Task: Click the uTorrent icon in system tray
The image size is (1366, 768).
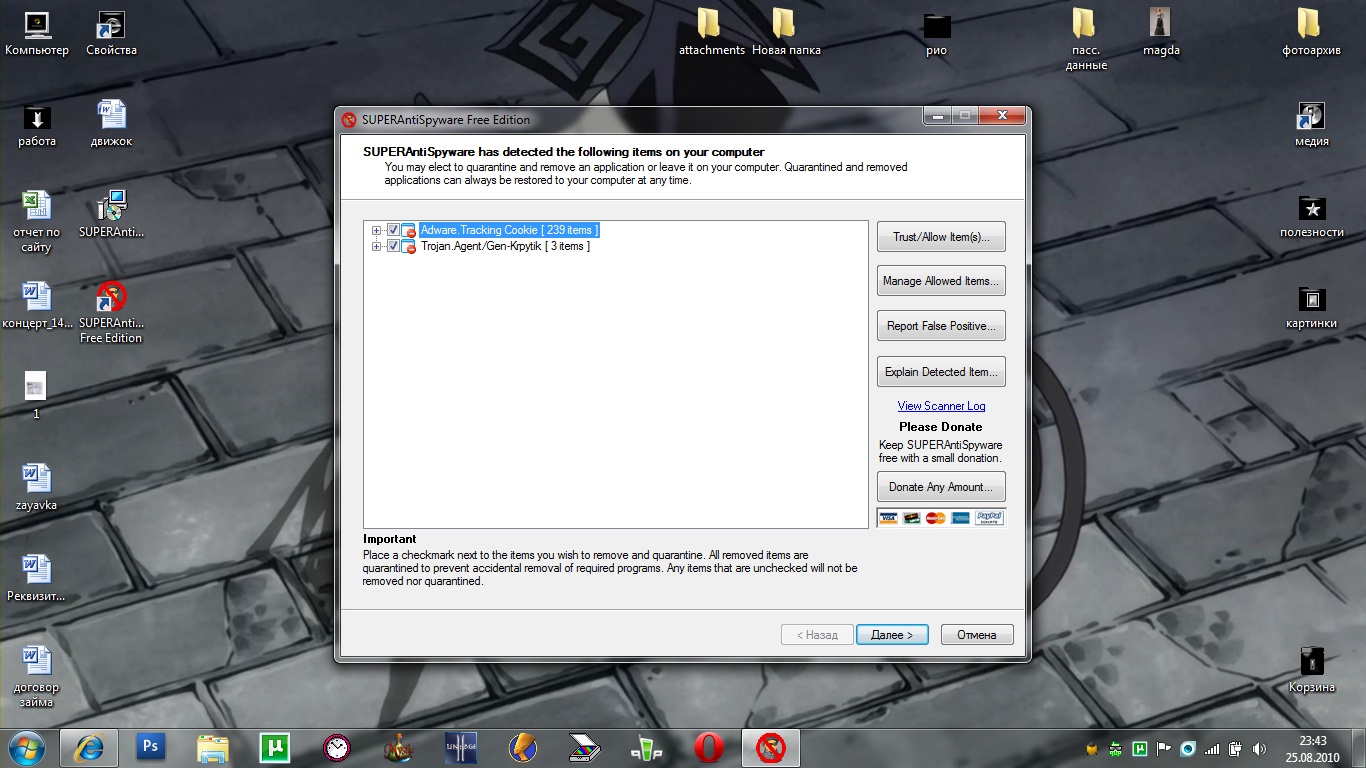Action: tap(1140, 748)
